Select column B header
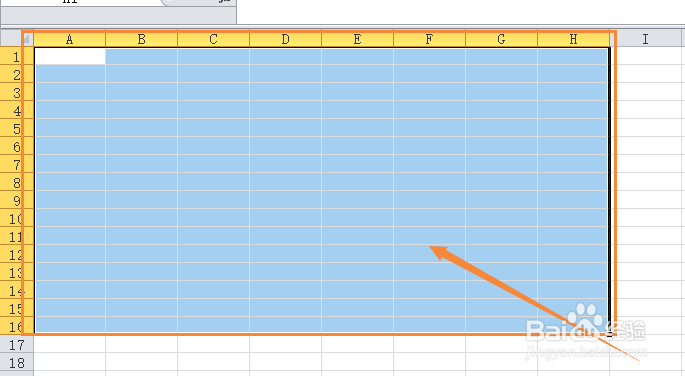This screenshot has height=376, width=685. click(x=142, y=39)
